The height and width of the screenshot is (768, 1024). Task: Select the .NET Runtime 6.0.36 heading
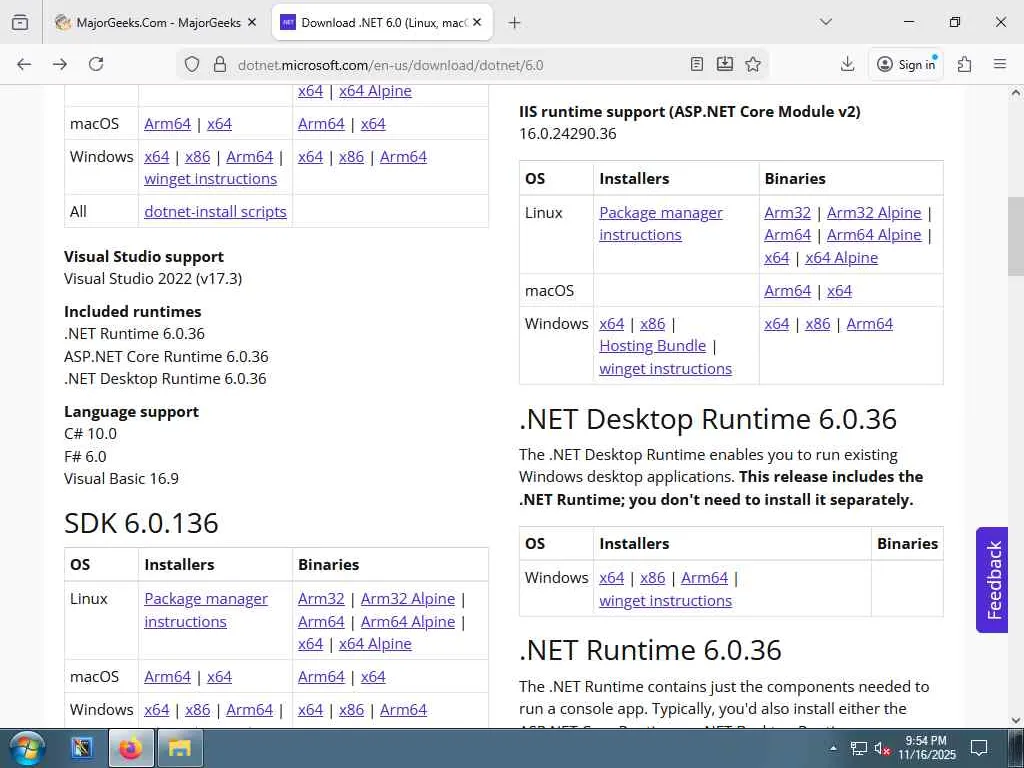650,650
